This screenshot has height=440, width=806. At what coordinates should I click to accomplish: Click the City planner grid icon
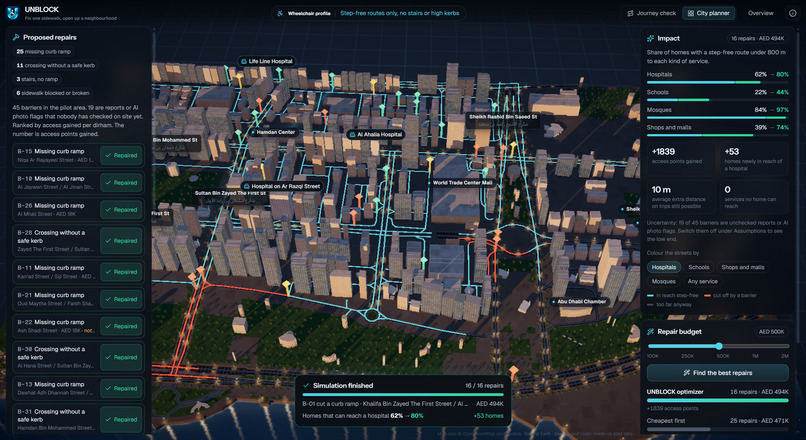coord(691,13)
